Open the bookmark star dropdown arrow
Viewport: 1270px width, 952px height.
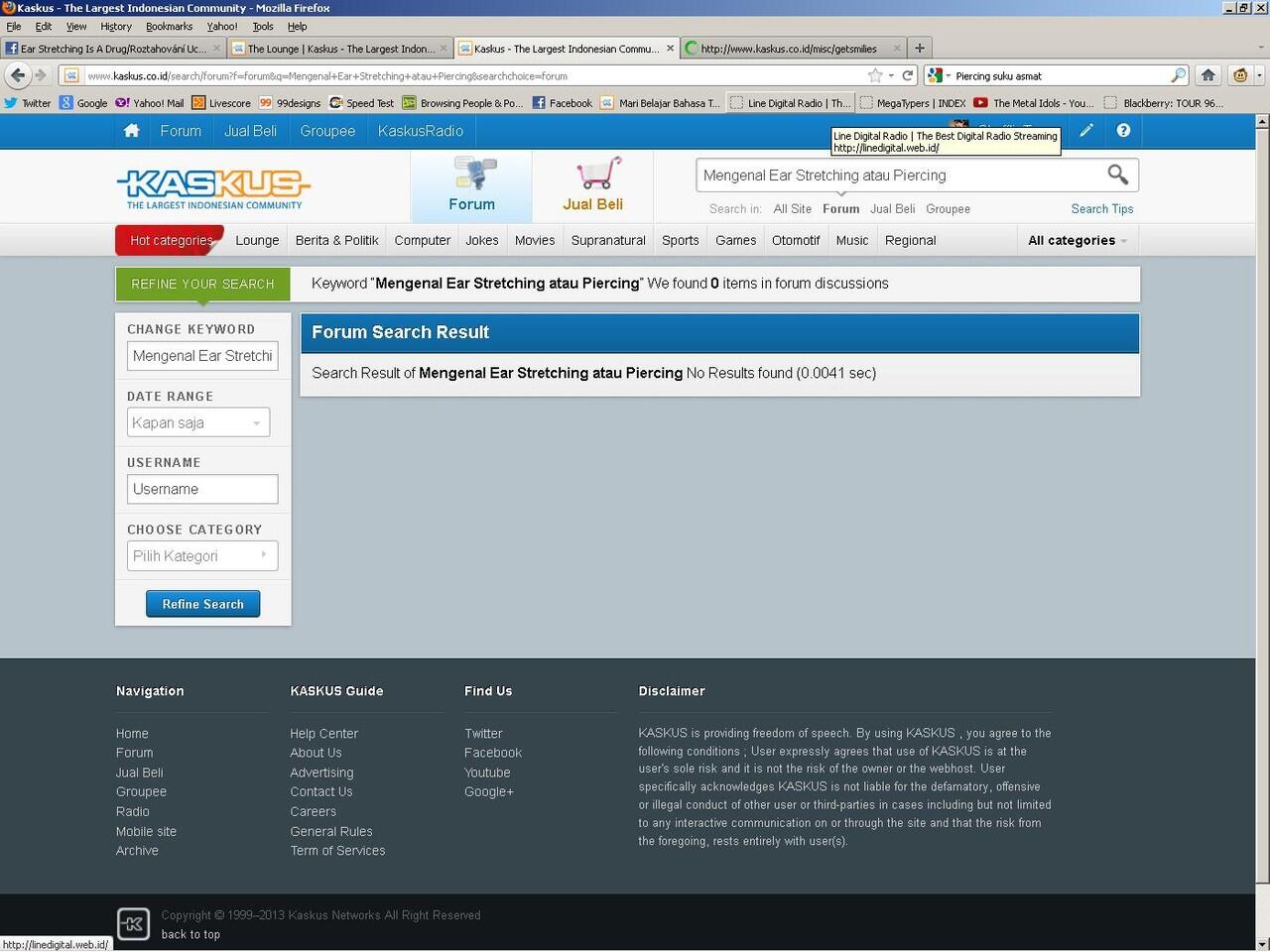[891, 75]
